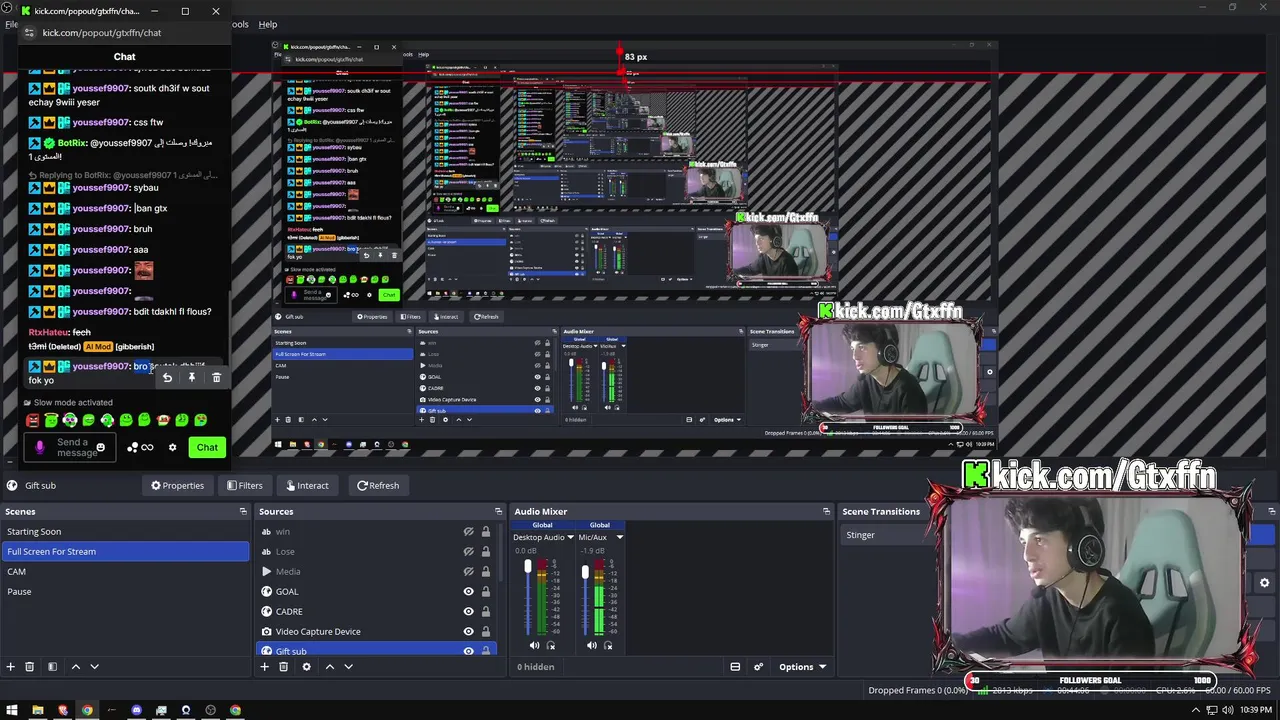This screenshot has width=1280, height=720.
Task: Pop out the Scenes dock
Action: pos(242,511)
